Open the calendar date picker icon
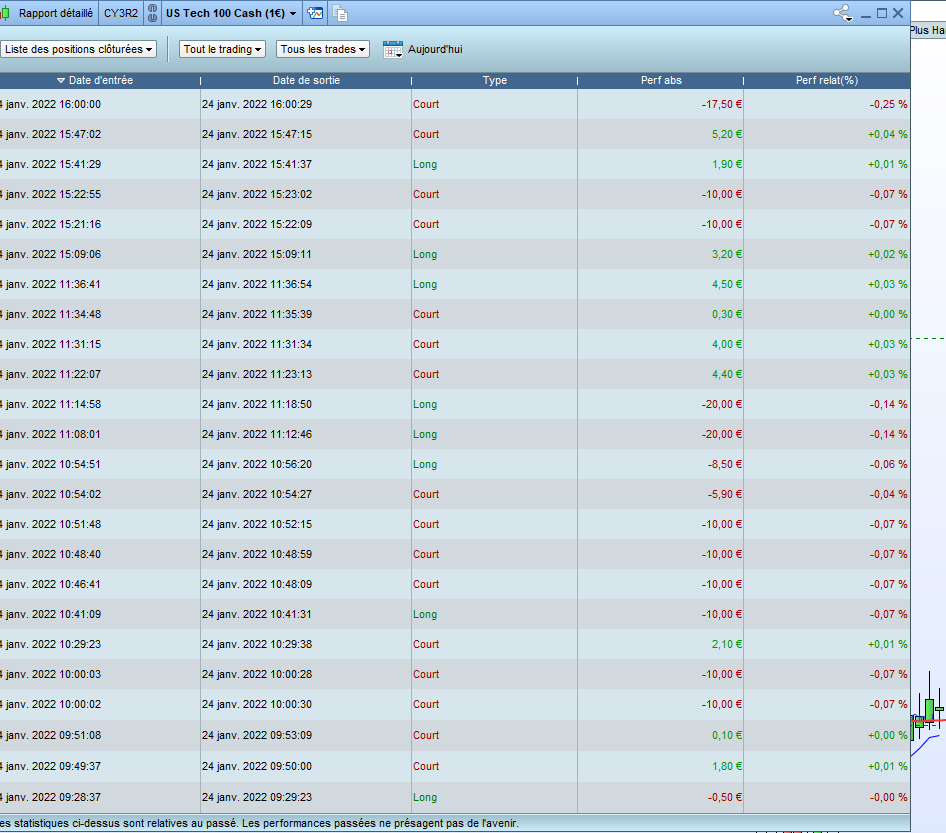 coord(393,49)
